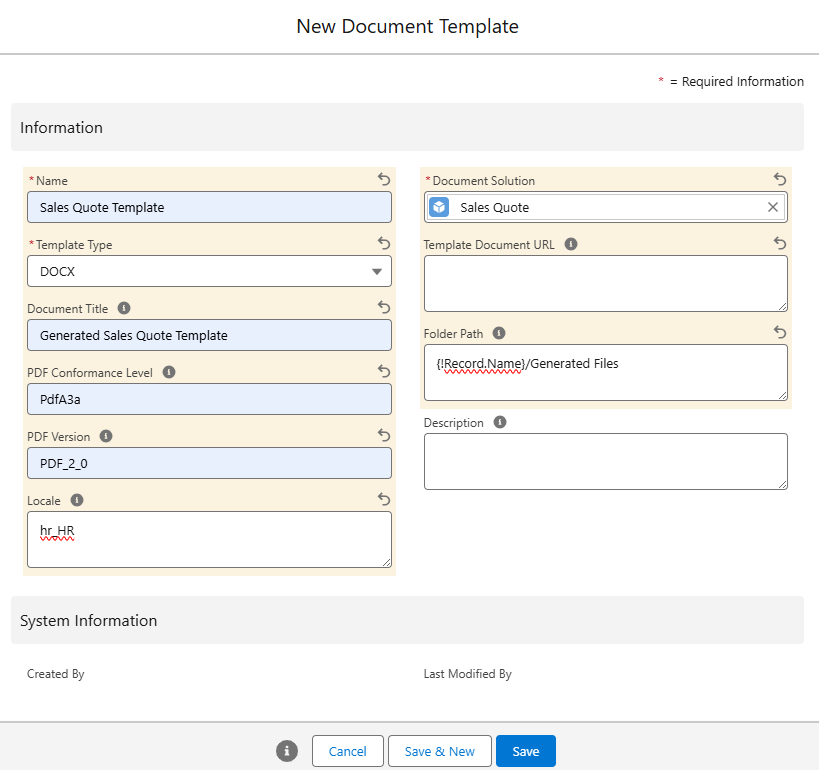The image size is (819, 770).
Task: Show help info for Document Title
Action: (124, 308)
